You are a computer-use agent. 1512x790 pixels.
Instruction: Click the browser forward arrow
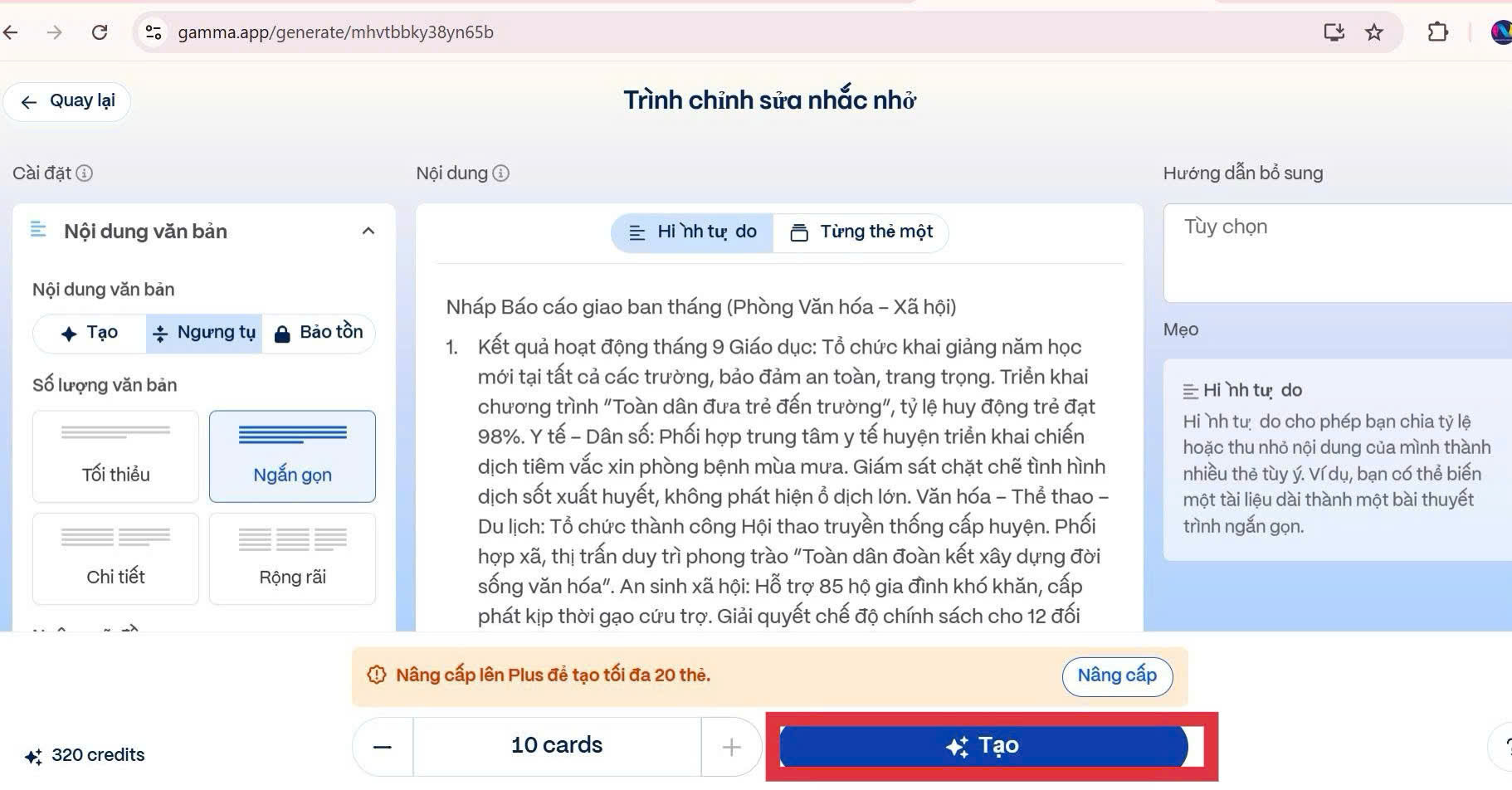pos(55,32)
